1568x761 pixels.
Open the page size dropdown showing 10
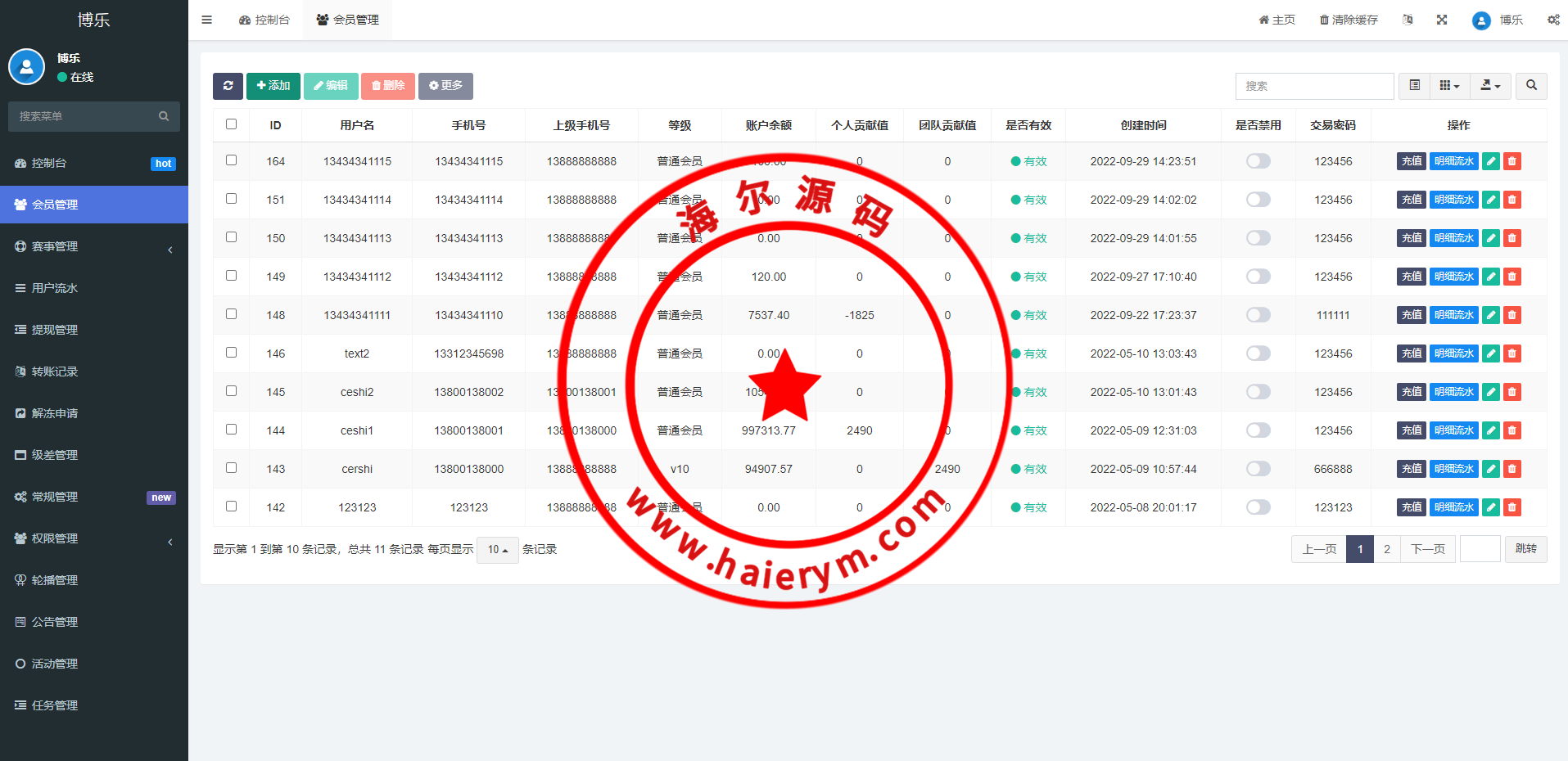(x=498, y=550)
